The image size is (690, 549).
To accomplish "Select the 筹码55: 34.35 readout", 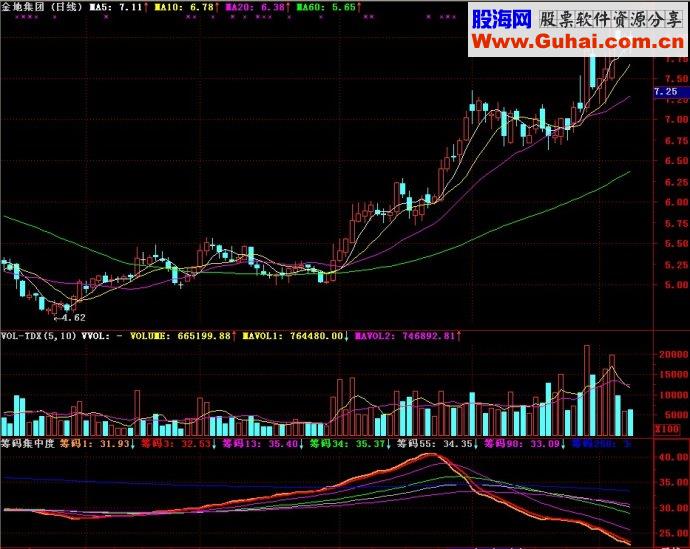I will [x=435, y=443].
